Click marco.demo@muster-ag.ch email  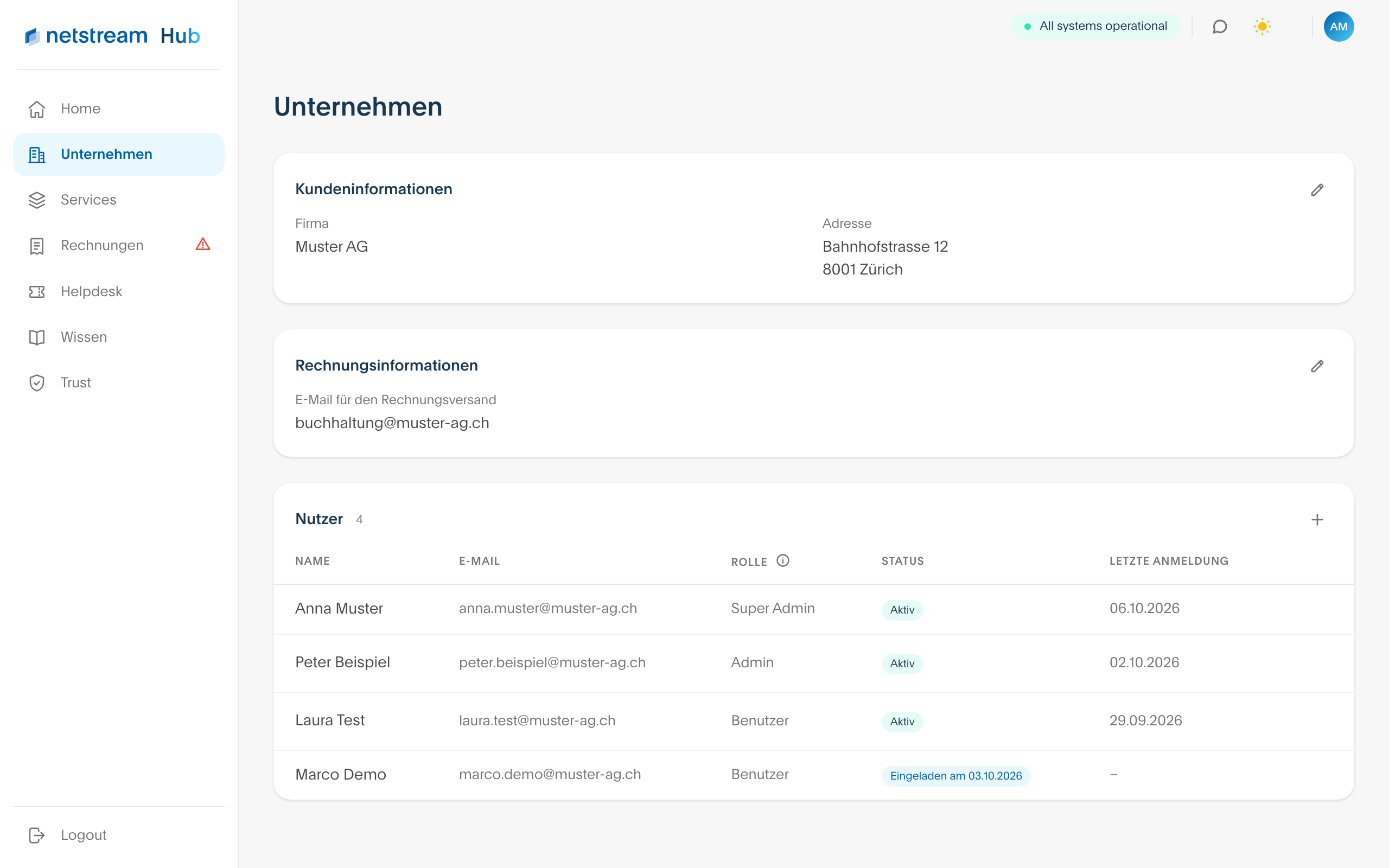point(550,775)
